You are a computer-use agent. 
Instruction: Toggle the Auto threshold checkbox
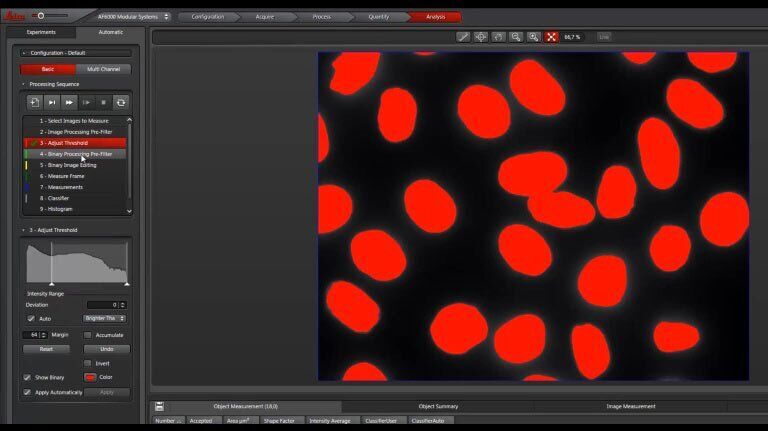coord(31,318)
